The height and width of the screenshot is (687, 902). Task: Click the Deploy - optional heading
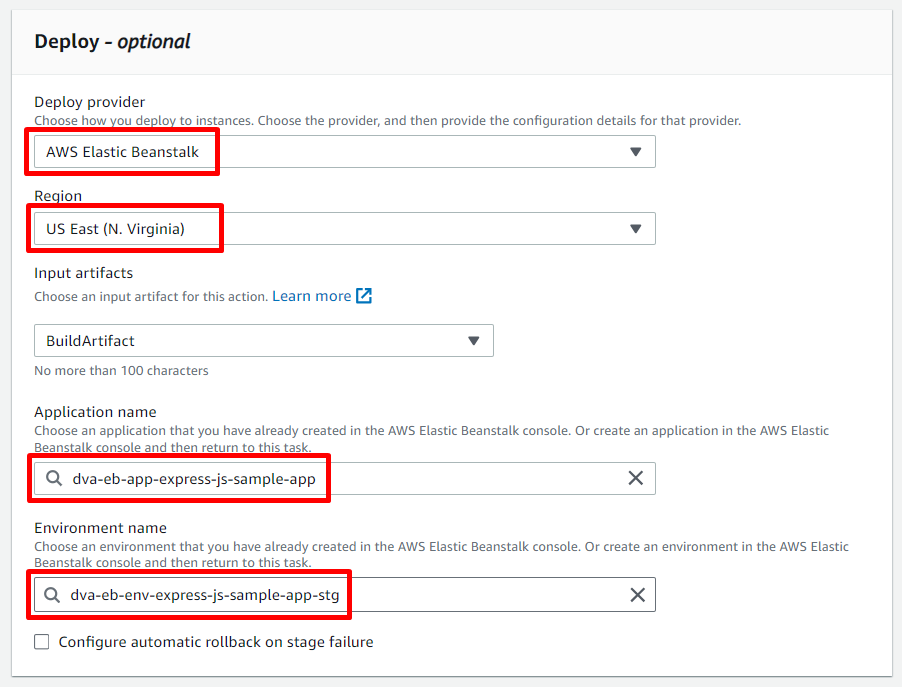pos(112,41)
